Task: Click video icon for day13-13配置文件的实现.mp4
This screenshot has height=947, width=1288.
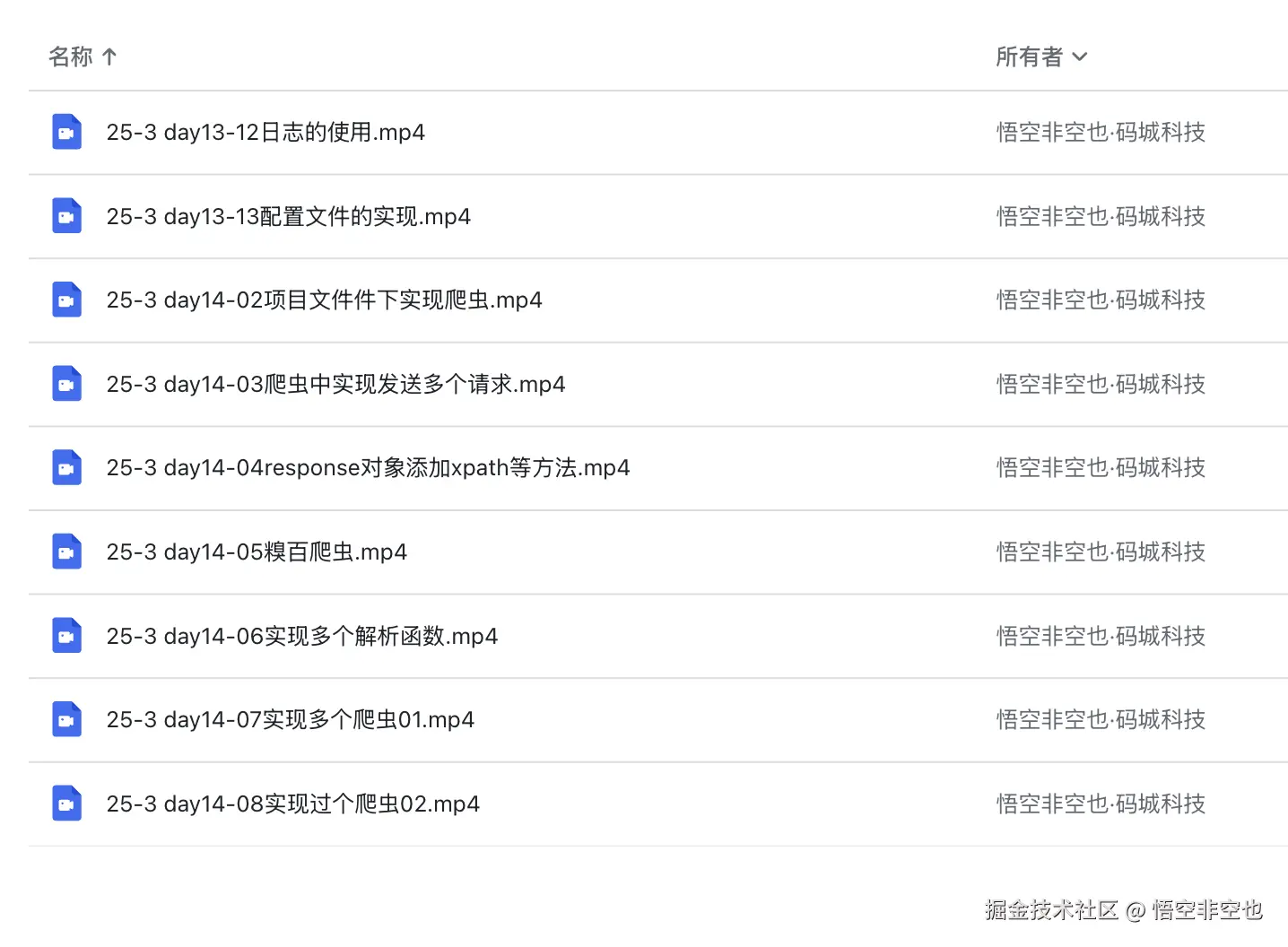Action: (66, 216)
